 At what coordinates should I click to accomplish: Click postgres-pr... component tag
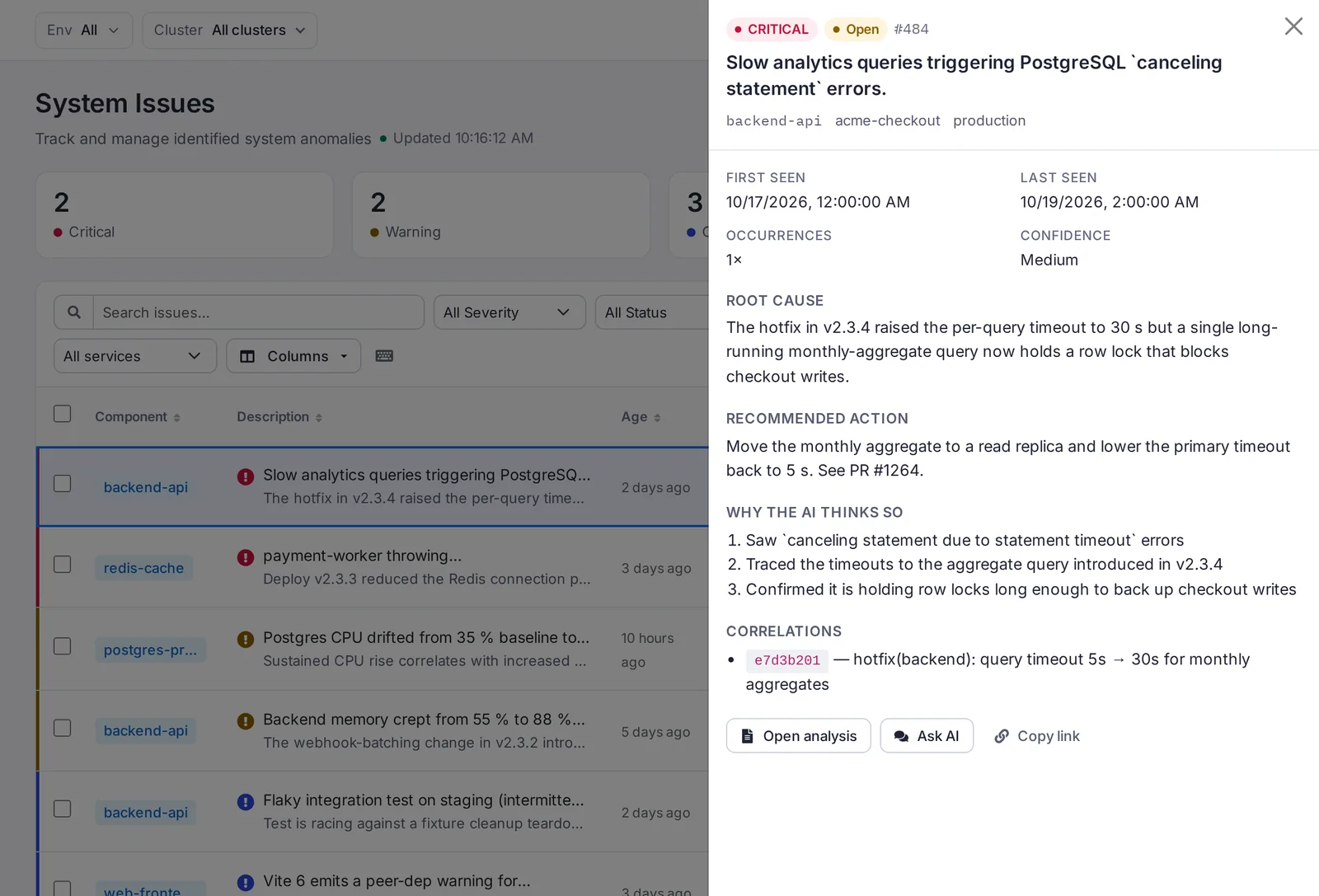tap(151, 650)
